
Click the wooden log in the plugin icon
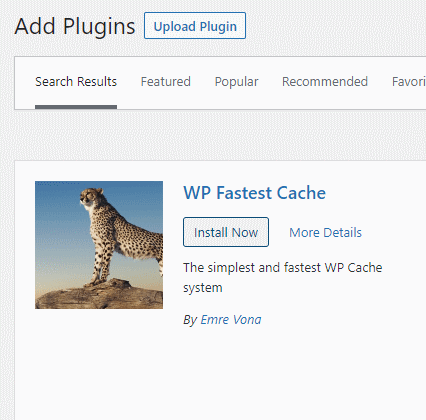[x=99, y=294]
